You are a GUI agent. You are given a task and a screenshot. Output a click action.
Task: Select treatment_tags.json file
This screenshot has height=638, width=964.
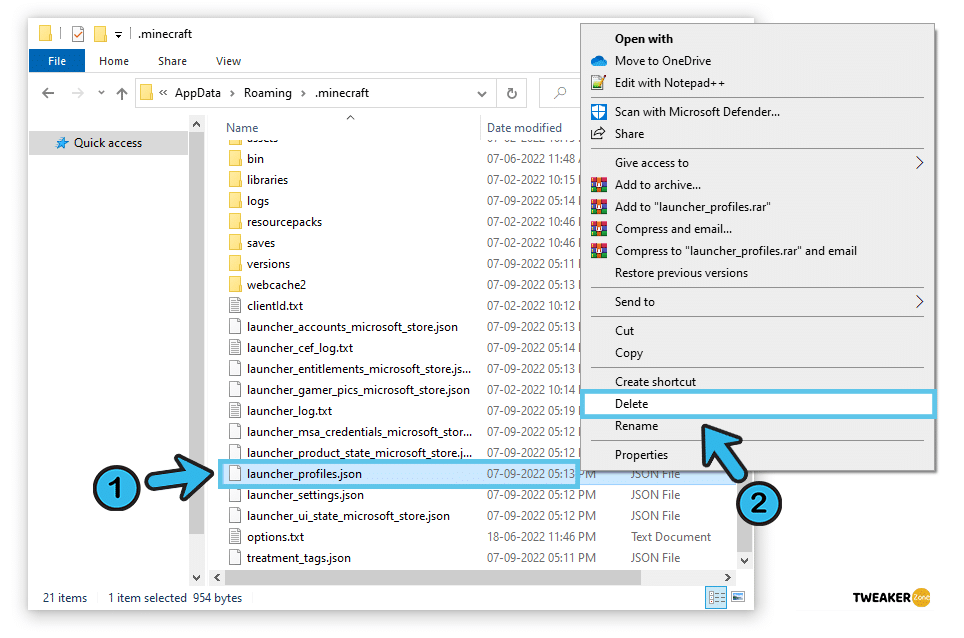(x=299, y=557)
